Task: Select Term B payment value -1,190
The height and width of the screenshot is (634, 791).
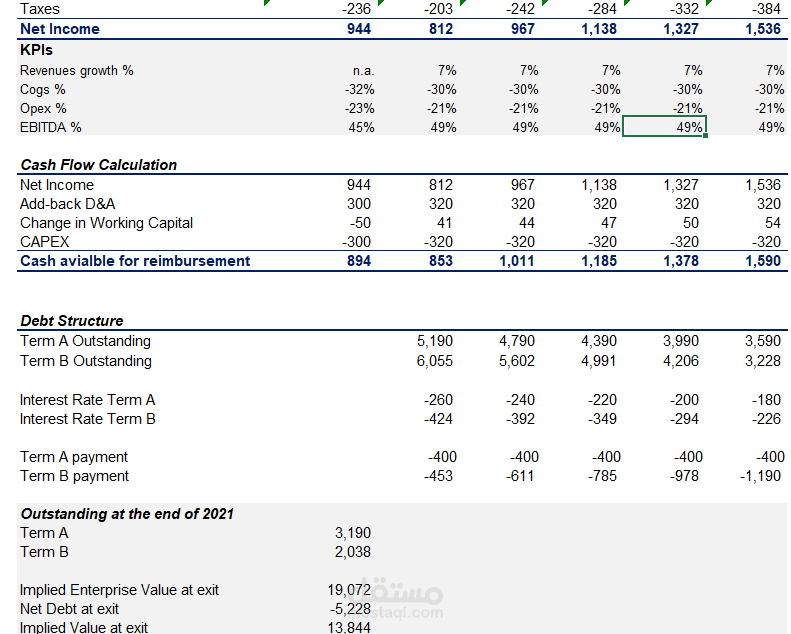Action: [760, 476]
